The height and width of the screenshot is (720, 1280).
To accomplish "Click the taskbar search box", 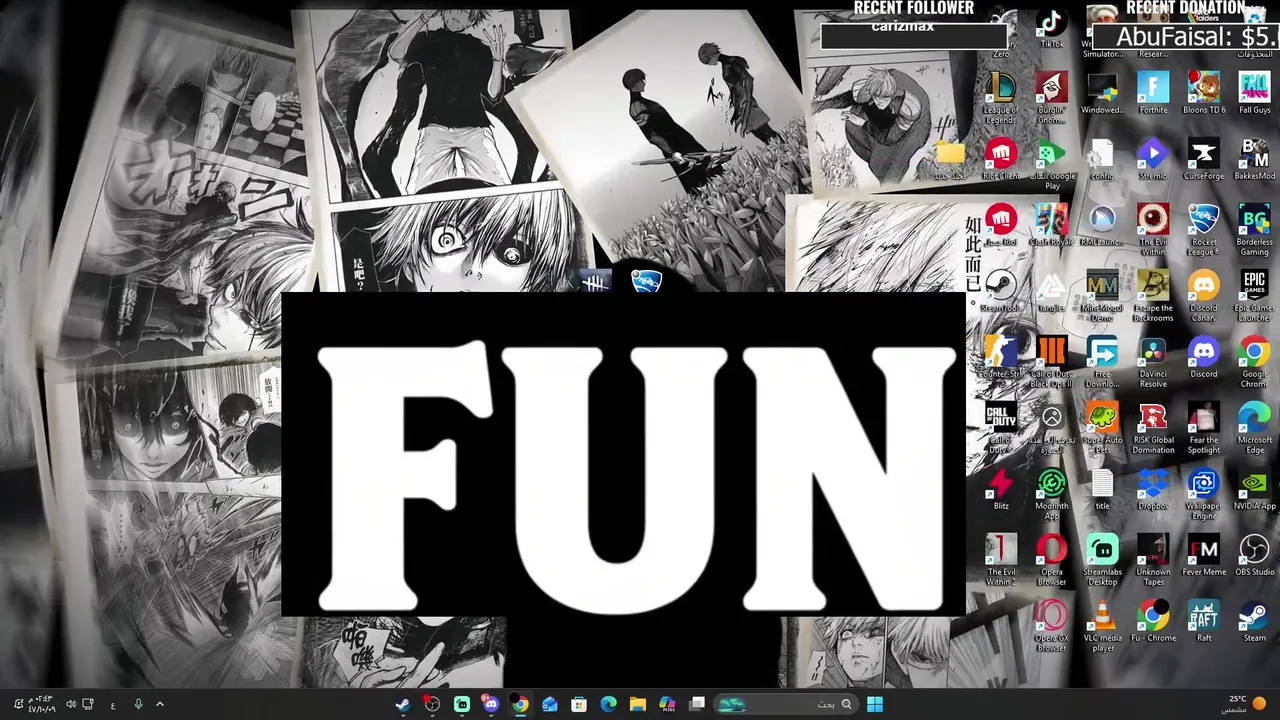I will pyautogui.click(x=786, y=704).
